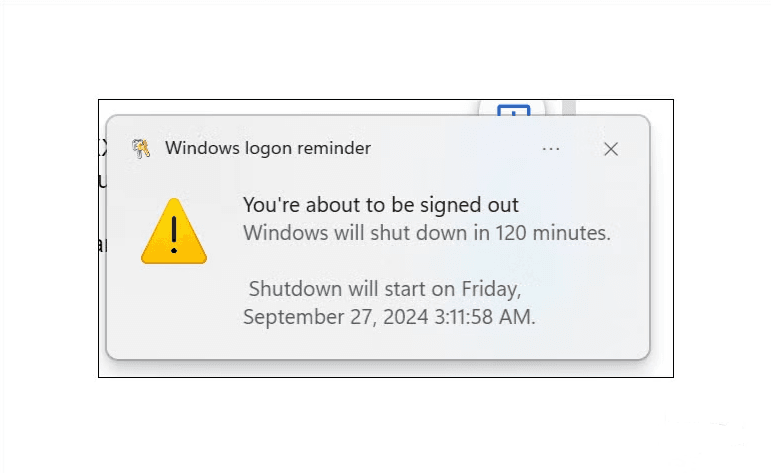Click the yellow warning triangle icon

tap(174, 232)
